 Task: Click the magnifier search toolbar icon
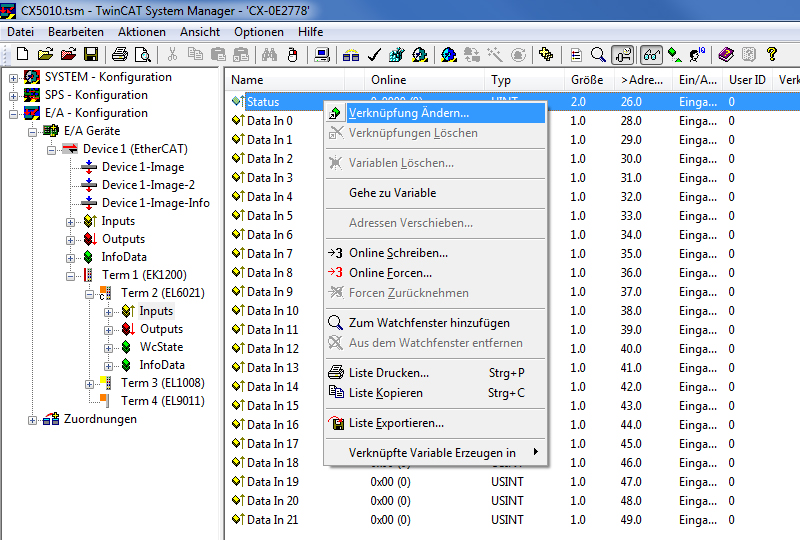point(598,54)
